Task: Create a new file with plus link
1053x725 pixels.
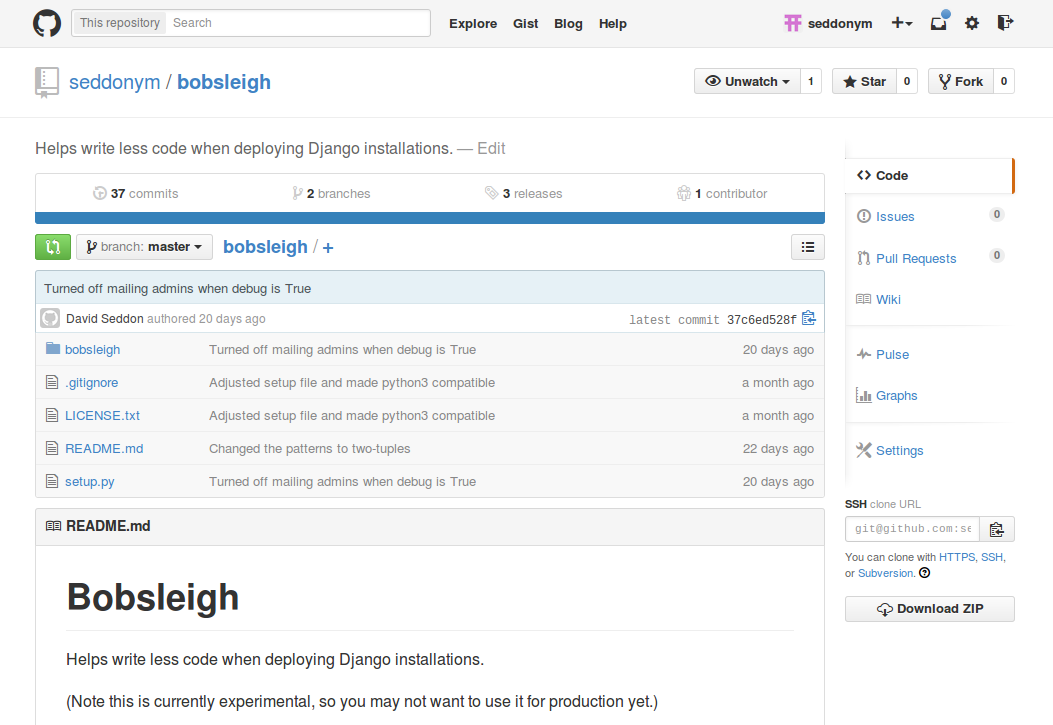Action: [328, 248]
